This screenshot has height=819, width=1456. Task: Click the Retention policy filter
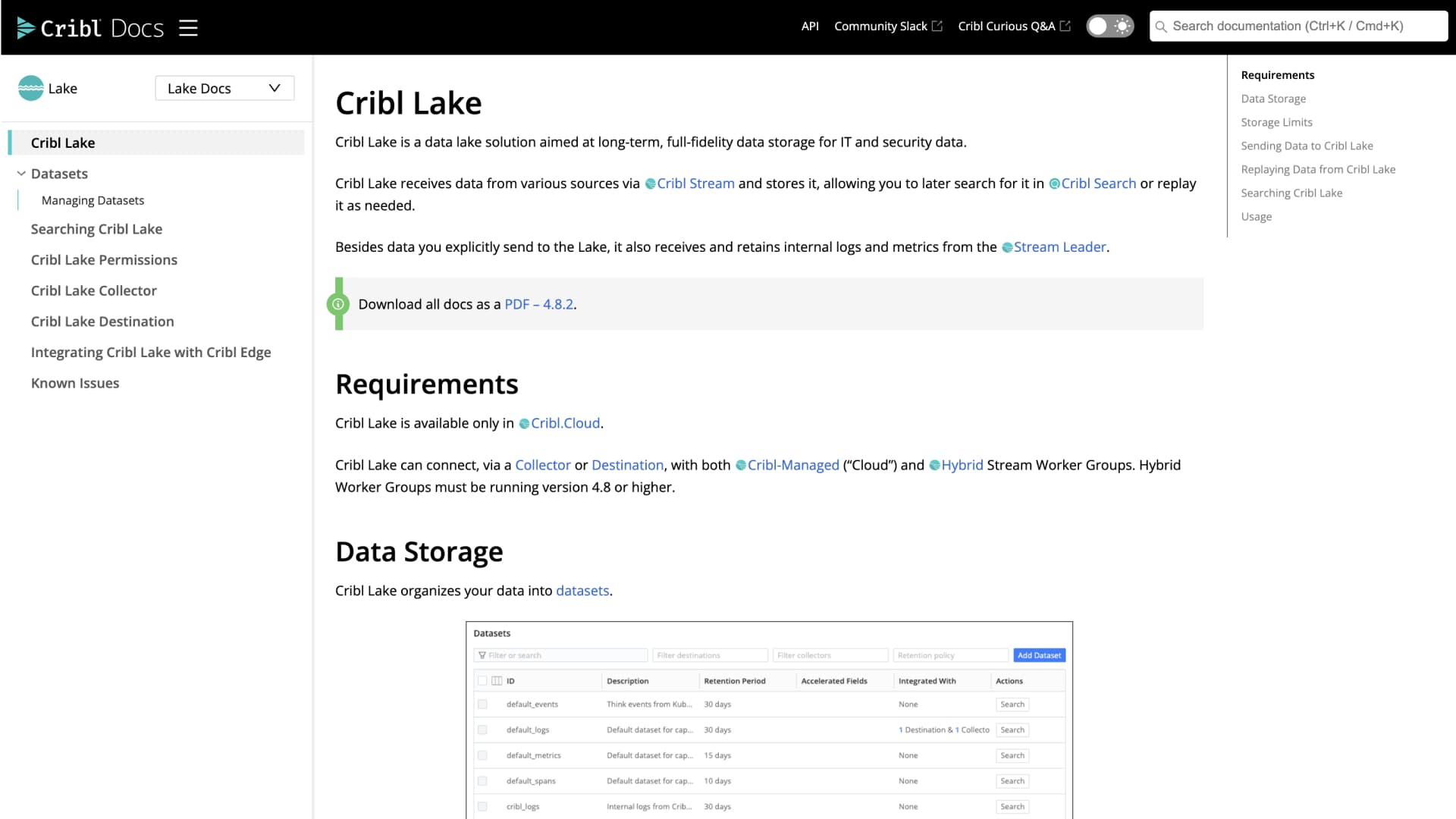pyautogui.click(x=951, y=655)
